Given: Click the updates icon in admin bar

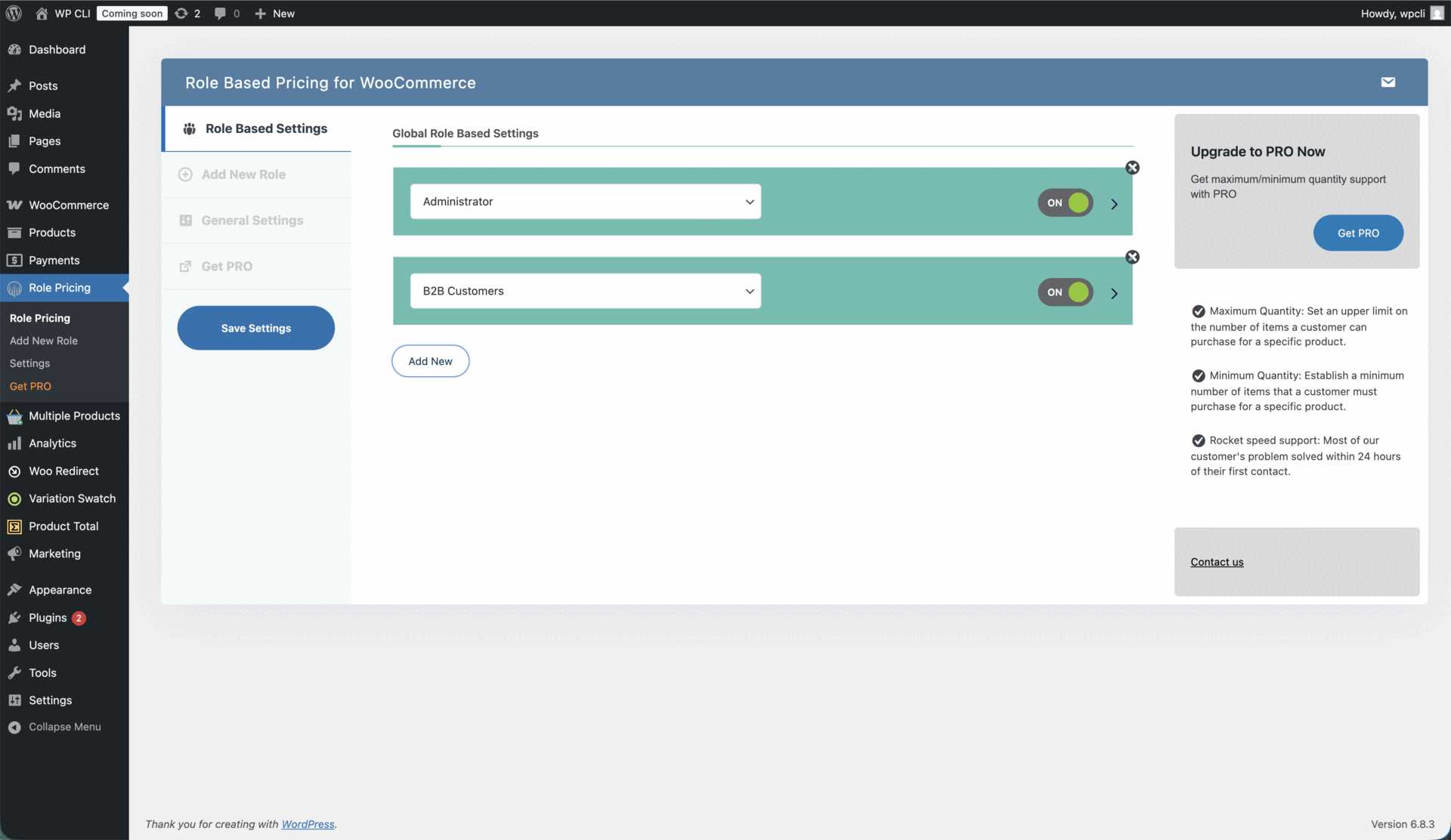Looking at the screenshot, I should [182, 13].
